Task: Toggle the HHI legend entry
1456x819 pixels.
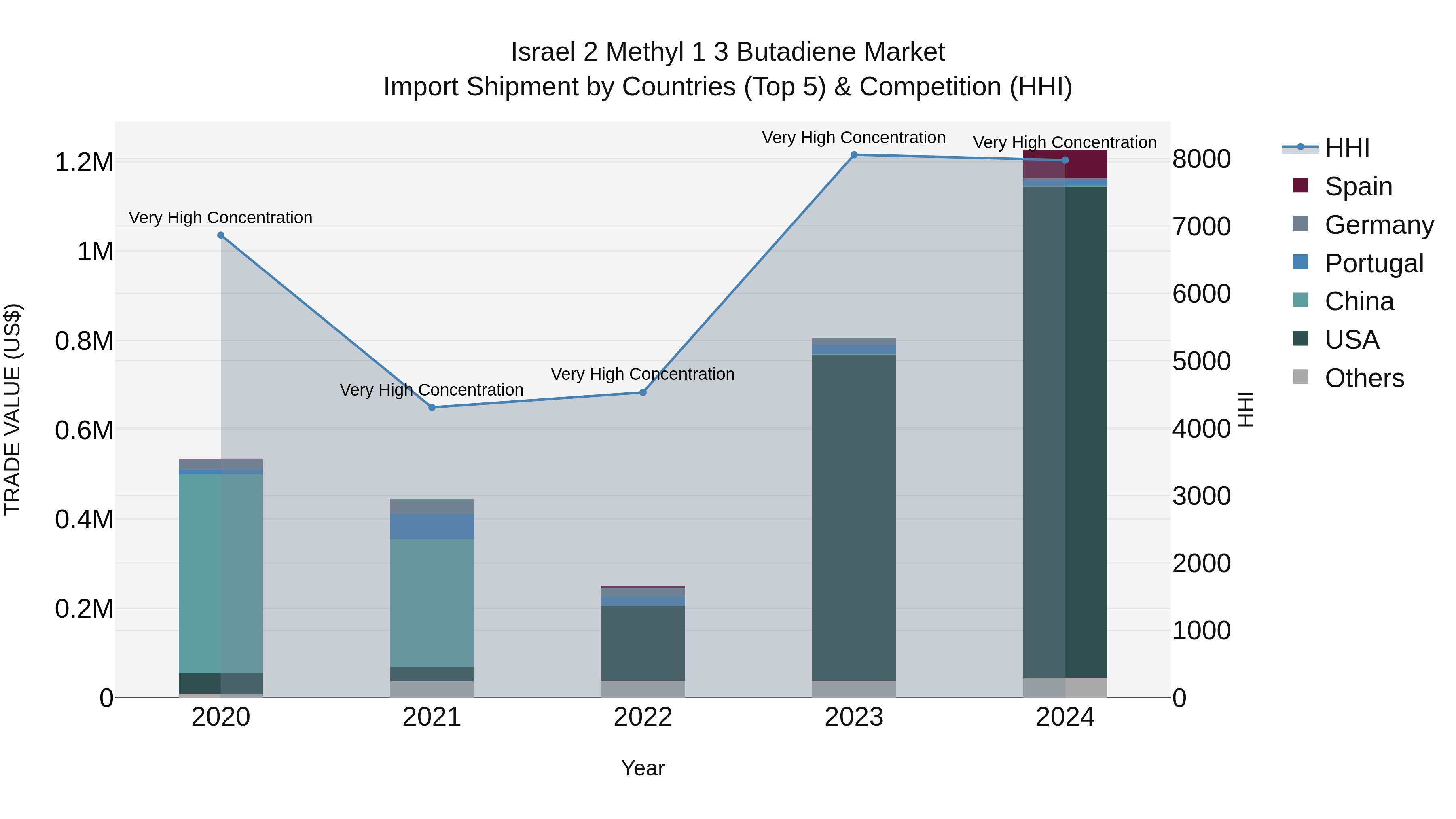Action: pyautogui.click(x=1326, y=148)
